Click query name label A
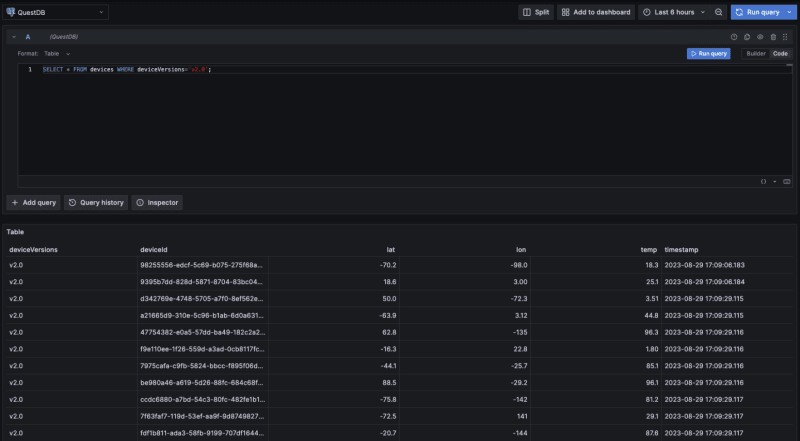This screenshot has height=441, width=800. (28, 37)
